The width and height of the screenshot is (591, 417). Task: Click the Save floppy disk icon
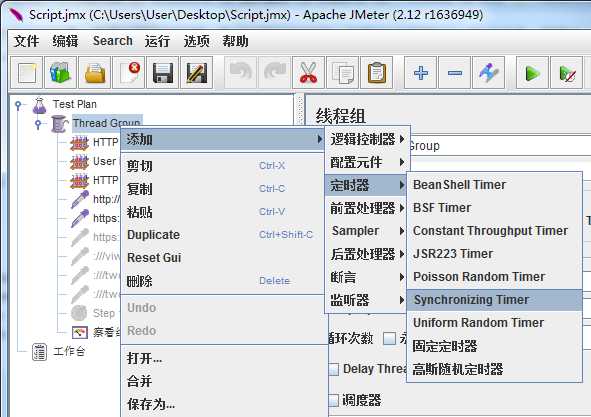click(x=162, y=73)
